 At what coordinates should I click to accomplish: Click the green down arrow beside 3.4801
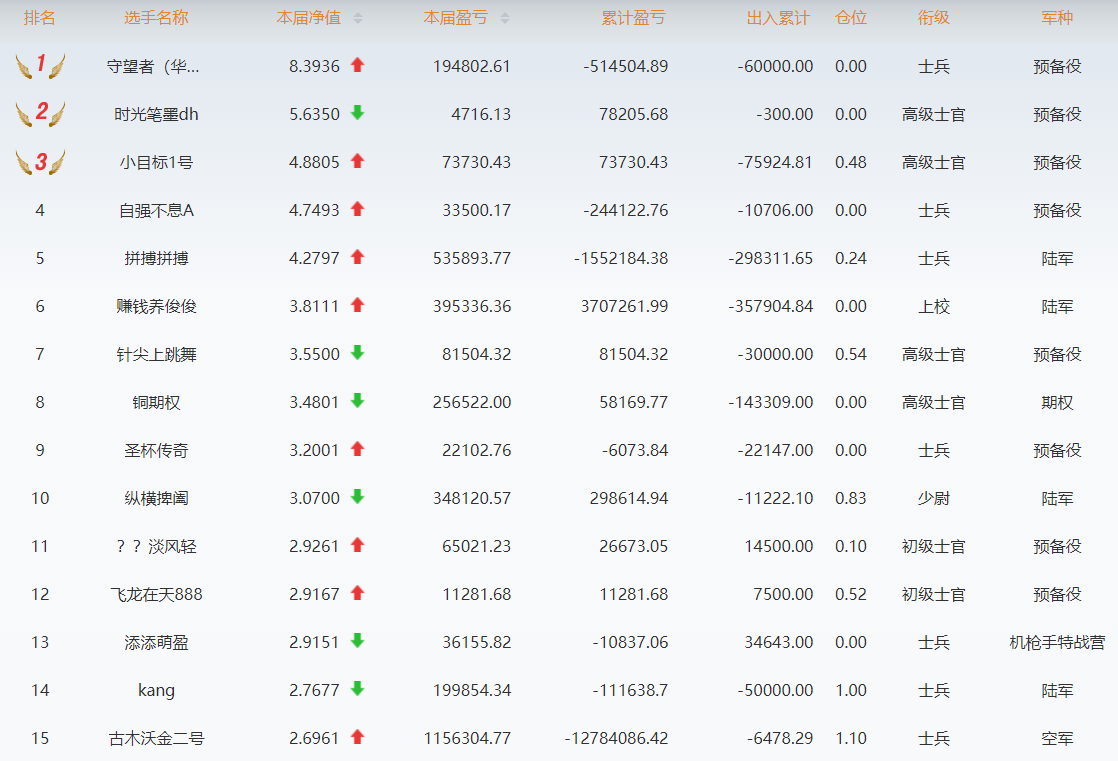click(x=358, y=401)
